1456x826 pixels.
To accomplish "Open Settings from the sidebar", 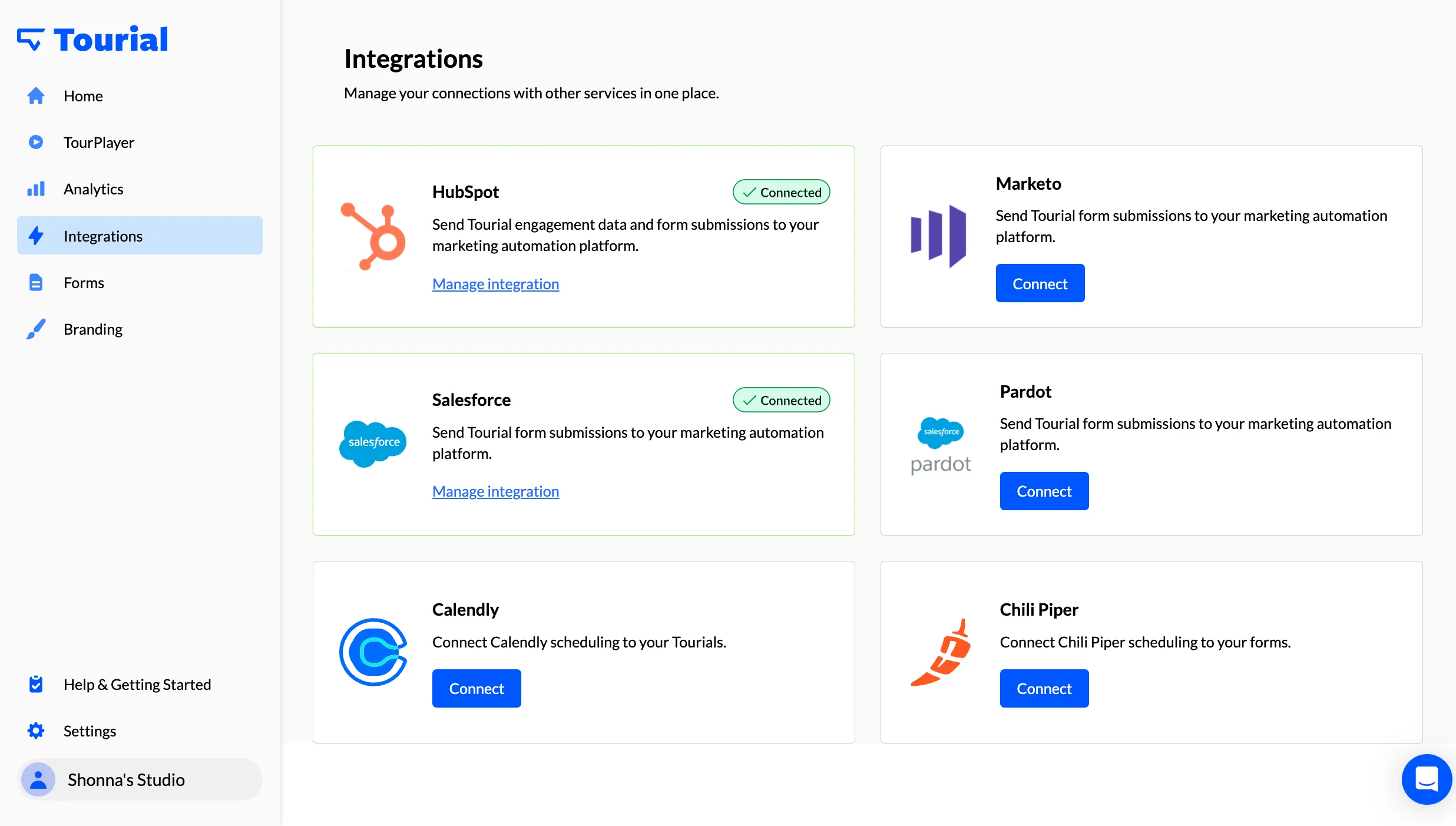I will 140,731.
